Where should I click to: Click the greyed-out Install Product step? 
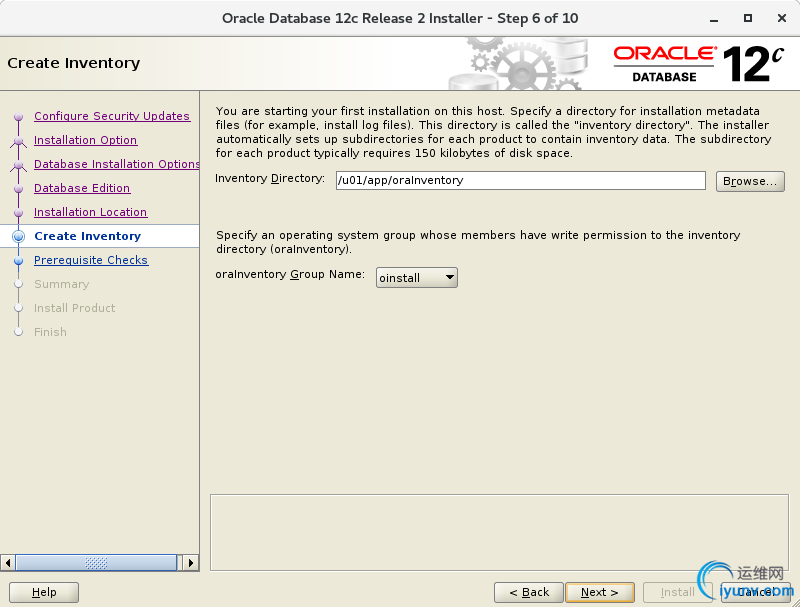[x=74, y=308]
